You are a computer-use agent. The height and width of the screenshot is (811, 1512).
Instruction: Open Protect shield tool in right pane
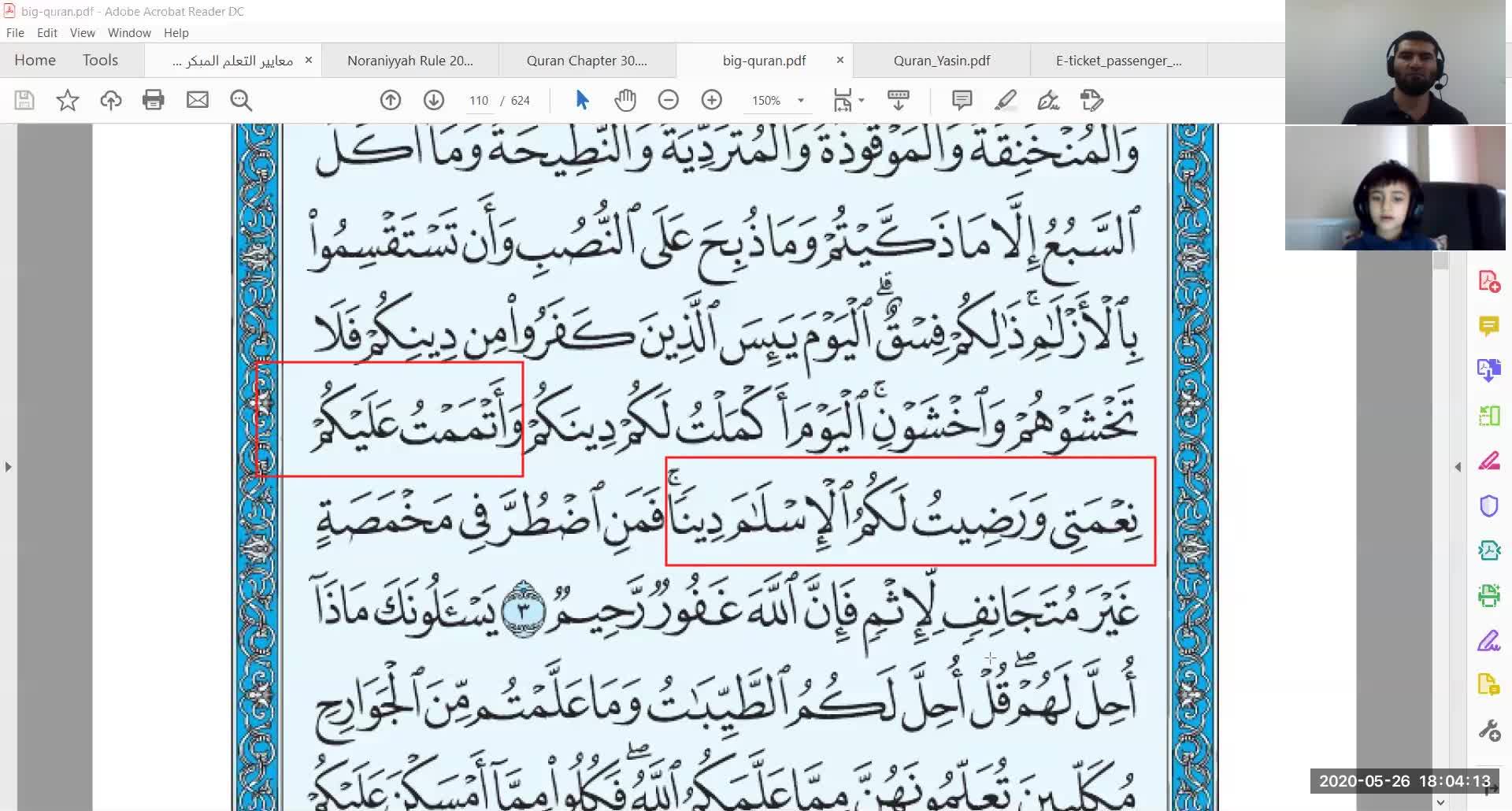tap(1488, 505)
